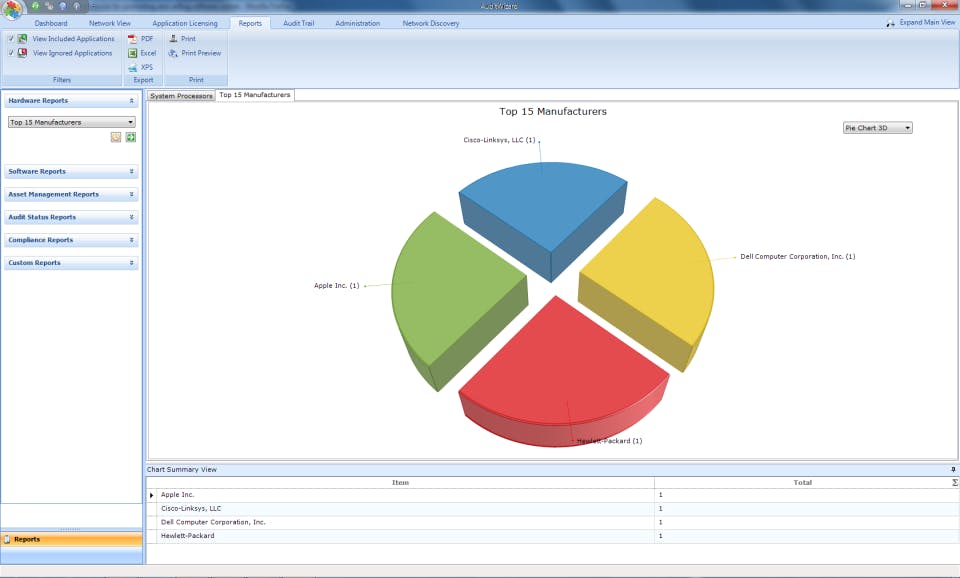Image resolution: width=960 pixels, height=578 pixels.
Task: Click the sigma summary icon in Total column
Action: (954, 482)
